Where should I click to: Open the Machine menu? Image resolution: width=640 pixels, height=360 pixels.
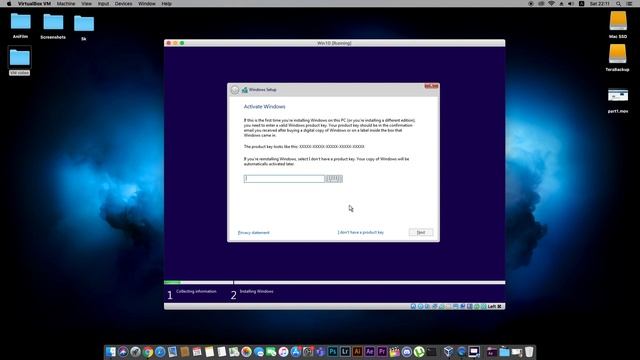point(66,4)
